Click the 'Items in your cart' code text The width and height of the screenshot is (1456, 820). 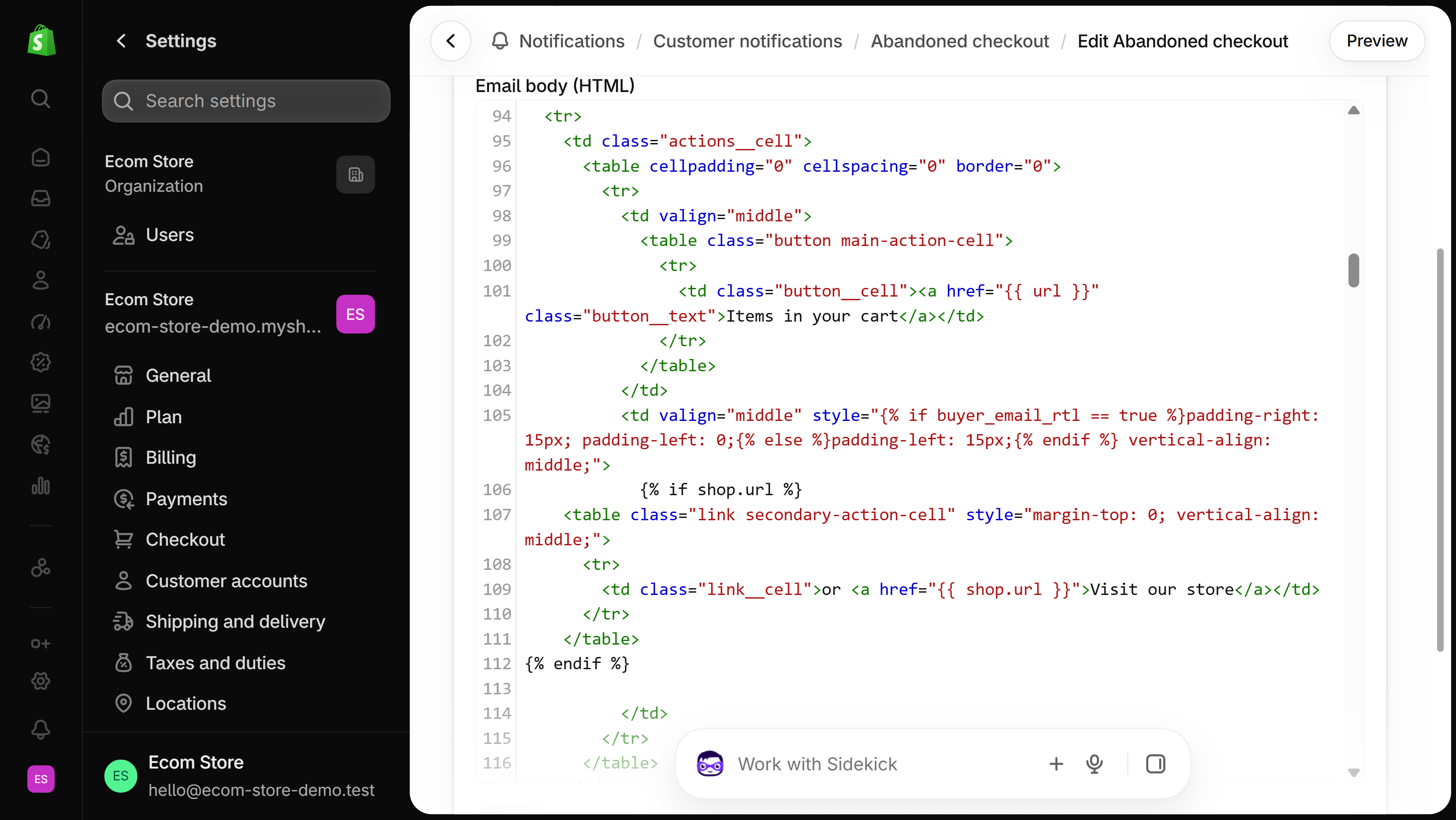pyautogui.click(x=812, y=316)
